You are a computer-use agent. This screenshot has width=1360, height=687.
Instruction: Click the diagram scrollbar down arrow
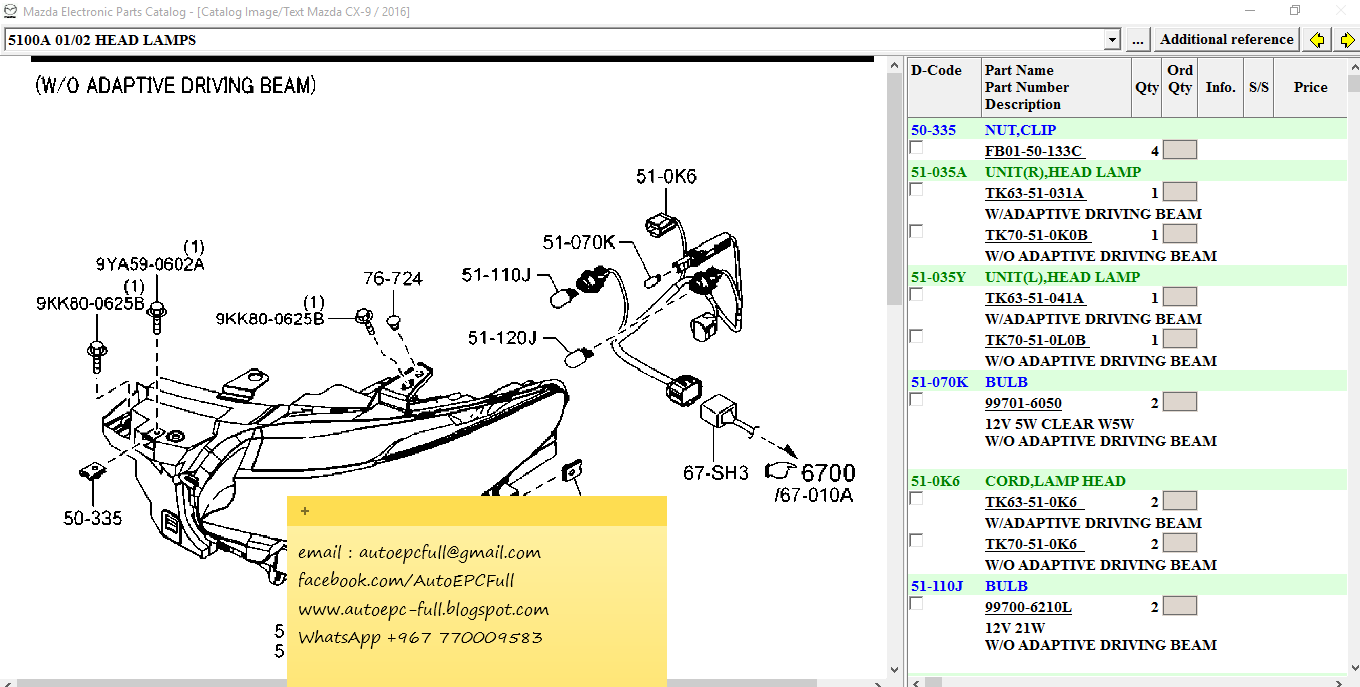894,669
